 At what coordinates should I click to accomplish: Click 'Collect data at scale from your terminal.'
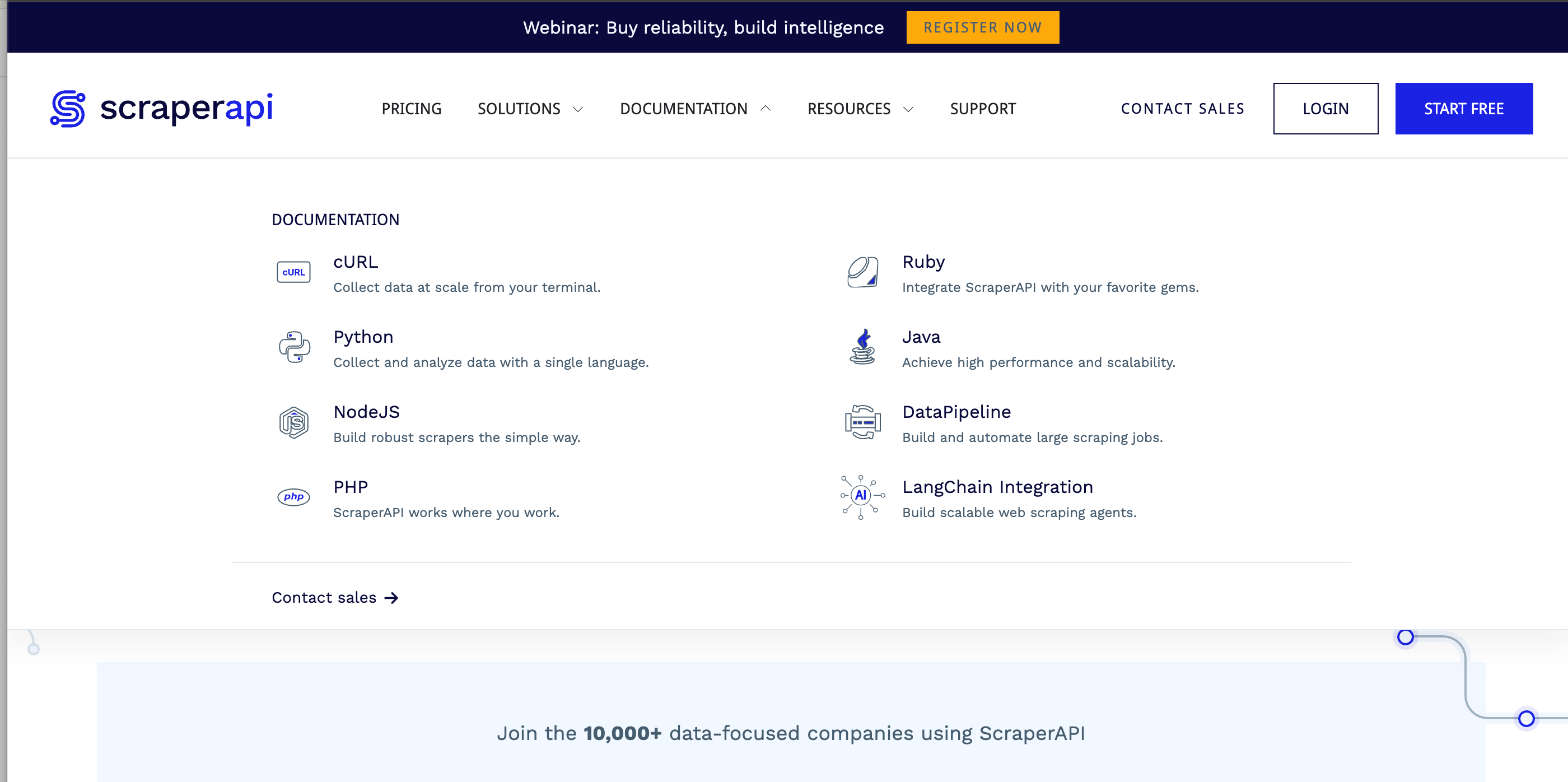pos(467,287)
